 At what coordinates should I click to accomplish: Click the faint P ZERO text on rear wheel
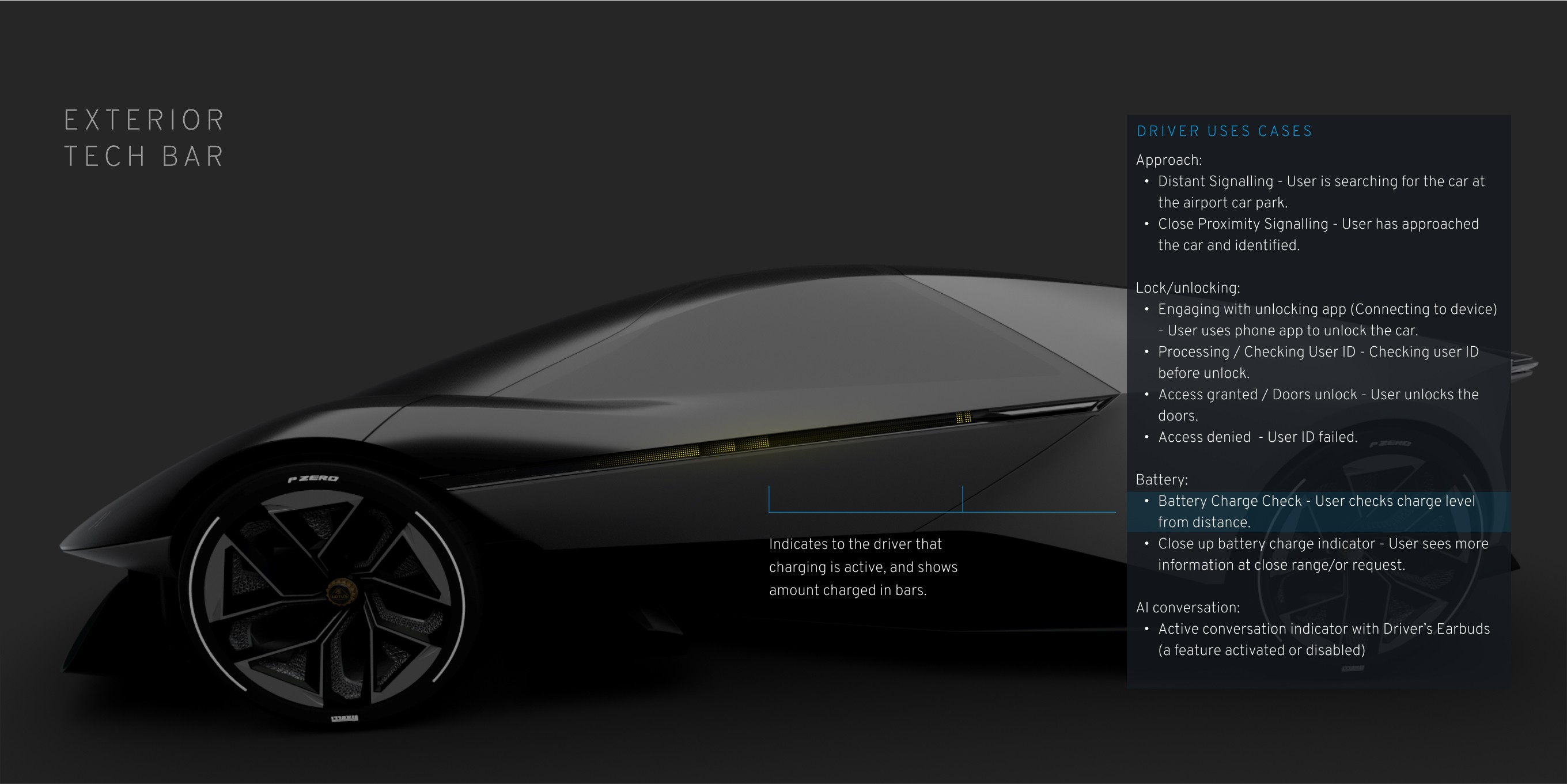1390,444
